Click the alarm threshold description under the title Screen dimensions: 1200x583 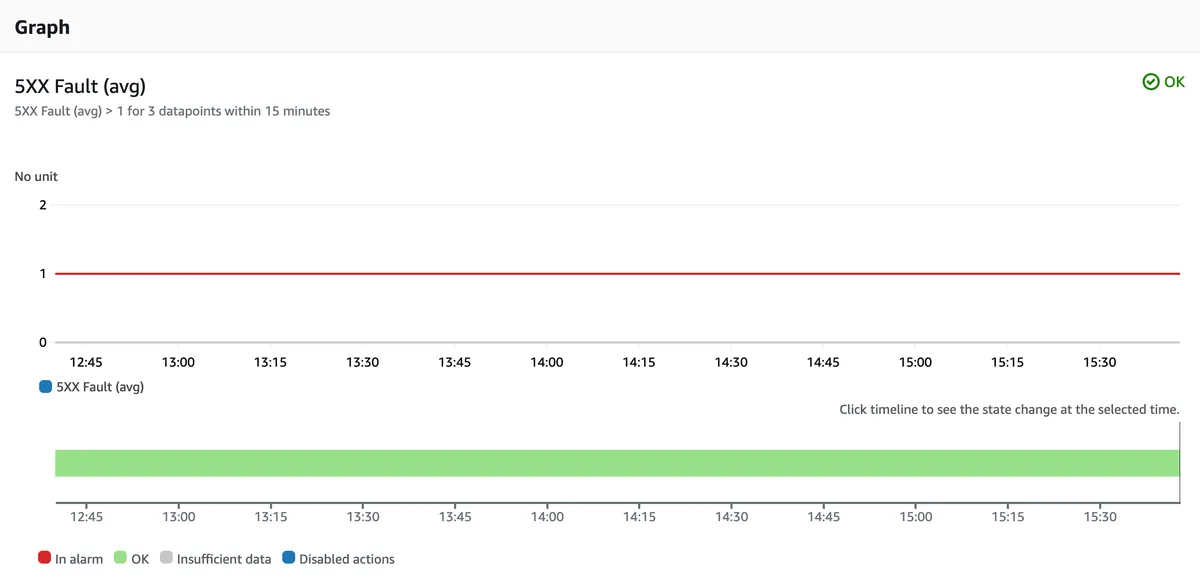(x=172, y=111)
